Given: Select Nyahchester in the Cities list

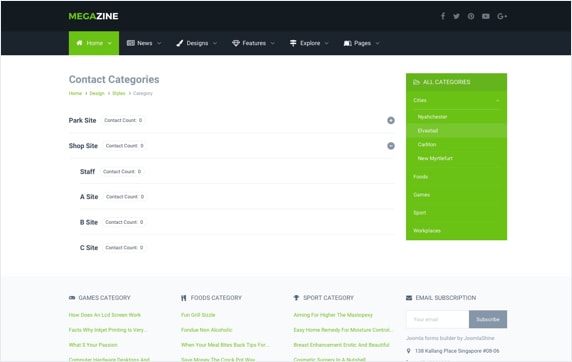Looking at the screenshot, I should (433, 117).
